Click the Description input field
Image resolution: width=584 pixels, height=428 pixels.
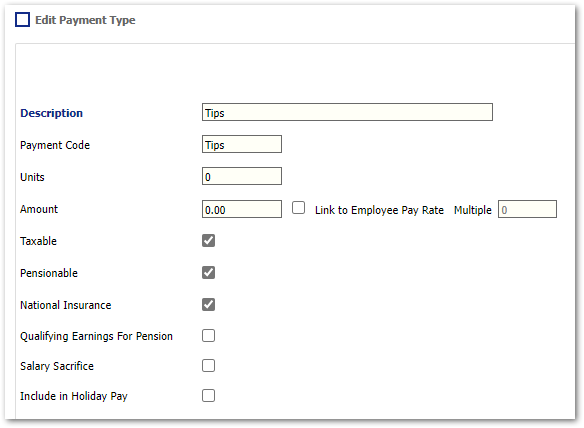[347, 112]
